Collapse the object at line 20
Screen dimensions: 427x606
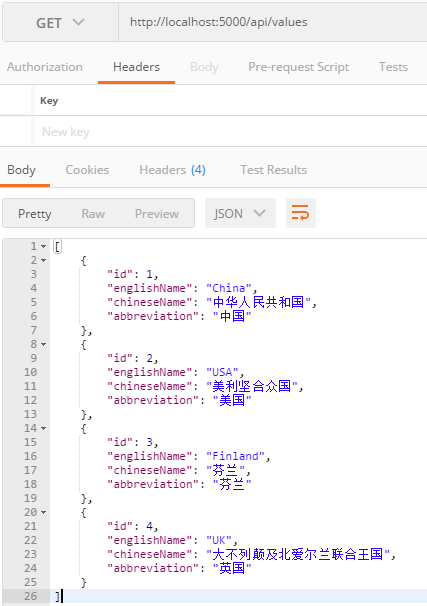pyautogui.click(x=44, y=512)
